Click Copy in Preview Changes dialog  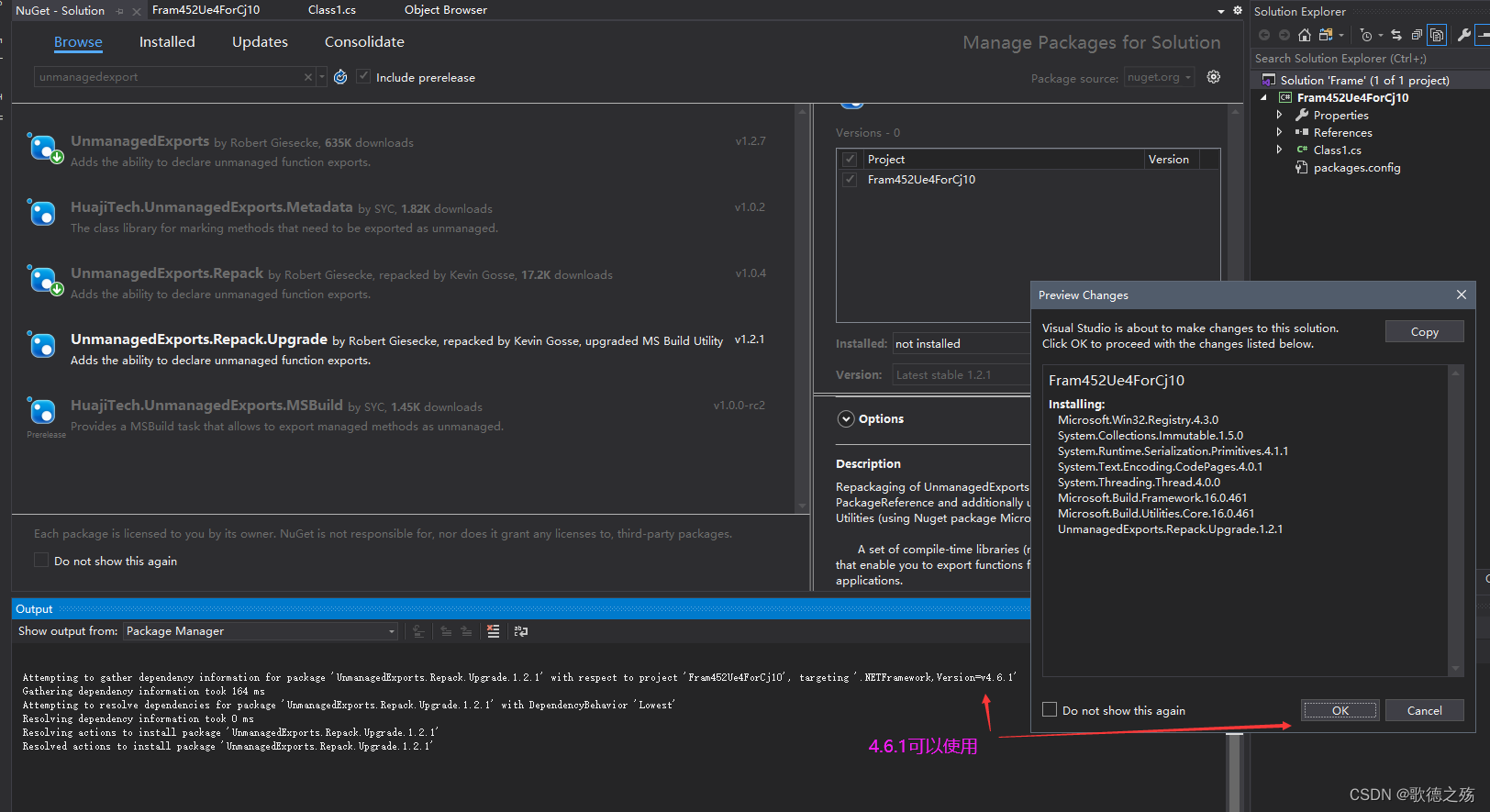pyautogui.click(x=1424, y=331)
